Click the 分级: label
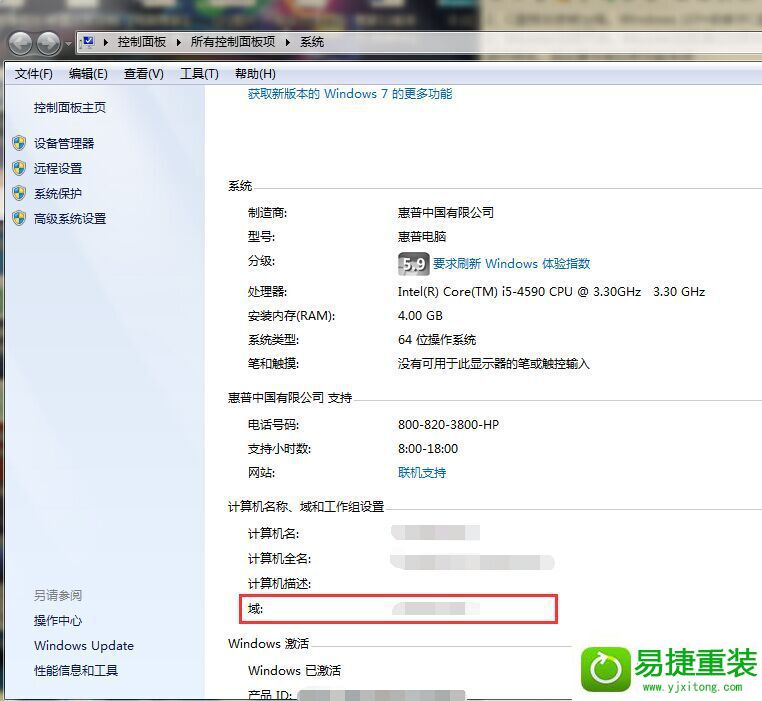762x701 pixels. point(261,261)
